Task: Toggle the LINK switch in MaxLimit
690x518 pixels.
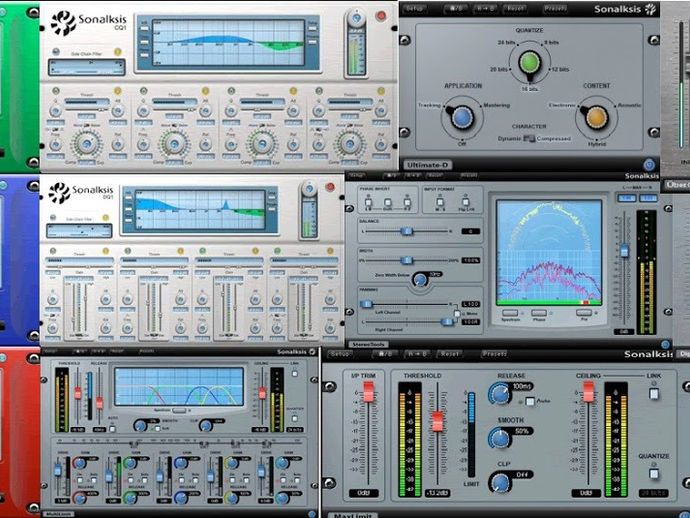Action: click(654, 393)
